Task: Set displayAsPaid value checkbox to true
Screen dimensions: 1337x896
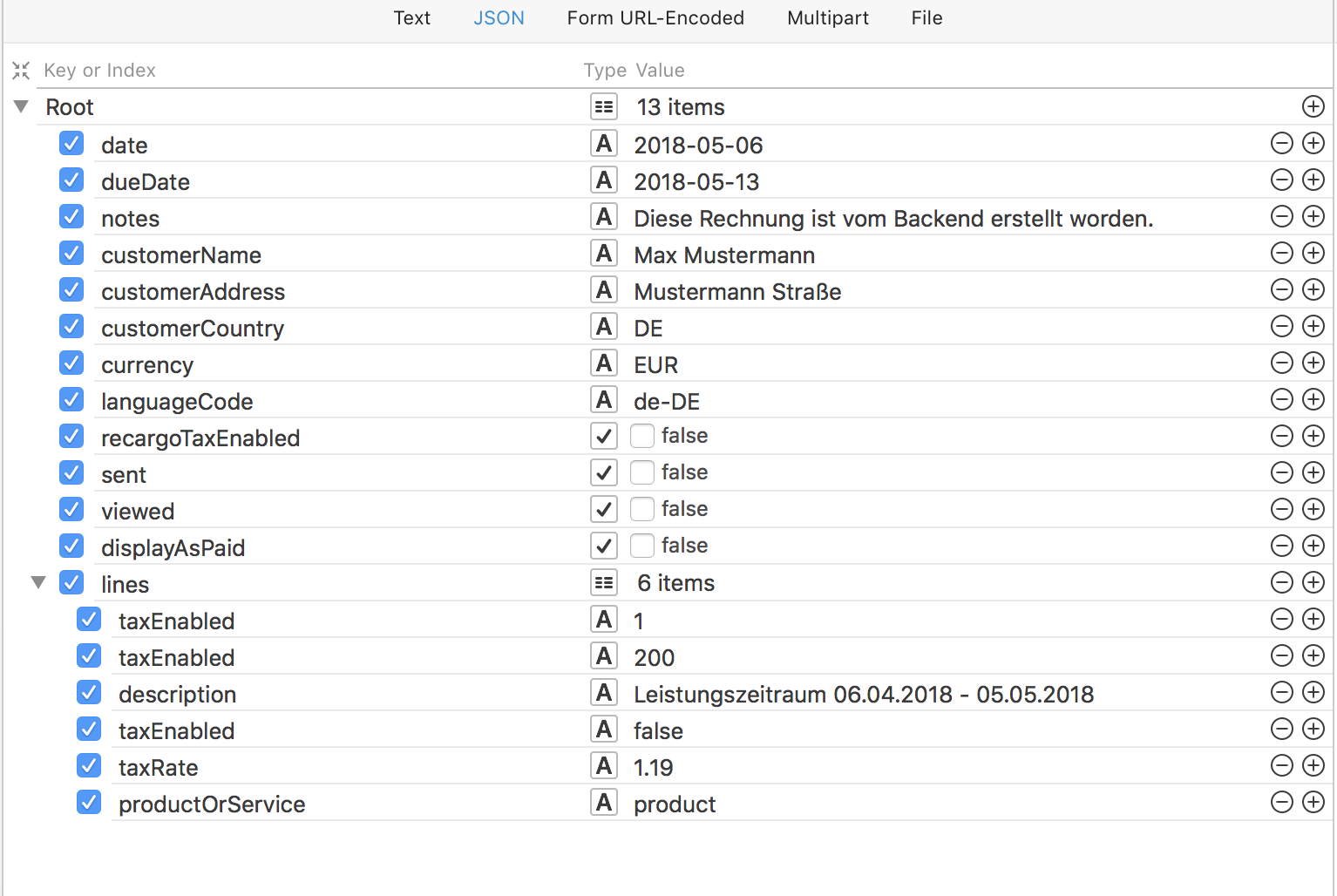Action: [x=642, y=546]
